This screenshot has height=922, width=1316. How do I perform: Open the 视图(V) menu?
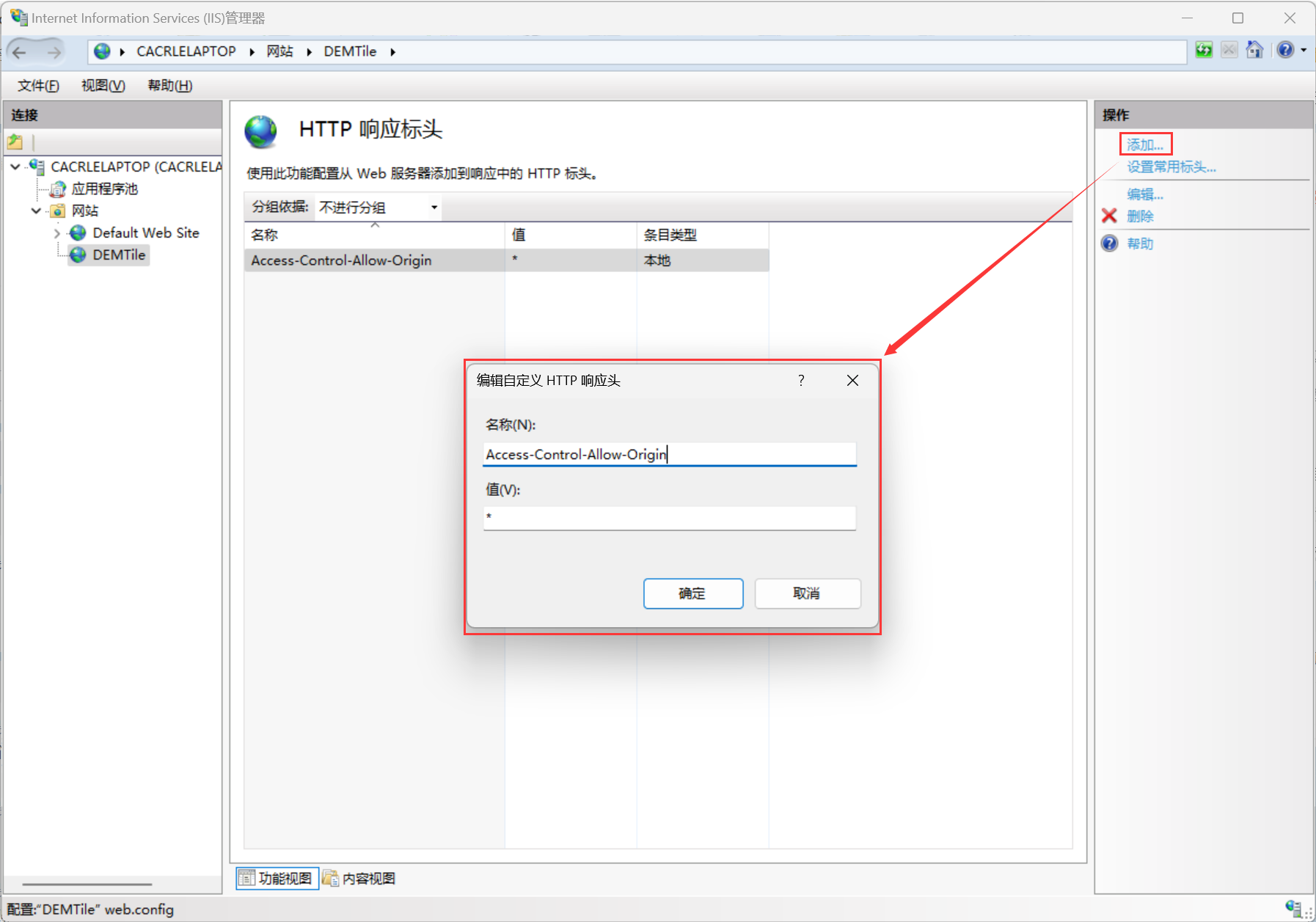(103, 86)
